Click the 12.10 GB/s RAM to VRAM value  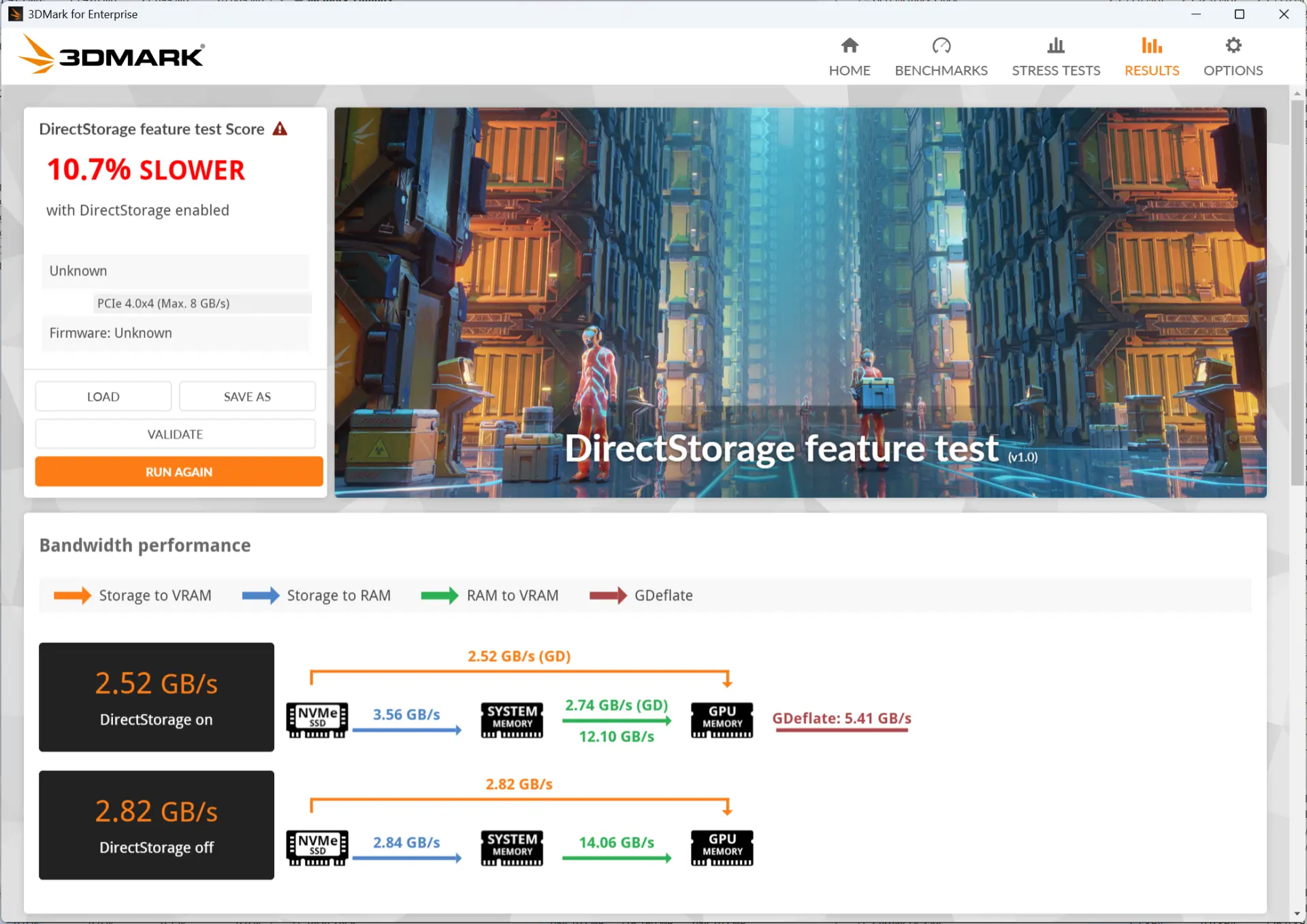[x=617, y=736]
